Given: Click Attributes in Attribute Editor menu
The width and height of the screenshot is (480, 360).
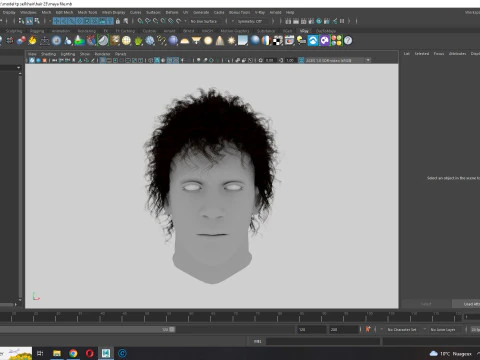Looking at the screenshot, I should [x=457, y=54].
